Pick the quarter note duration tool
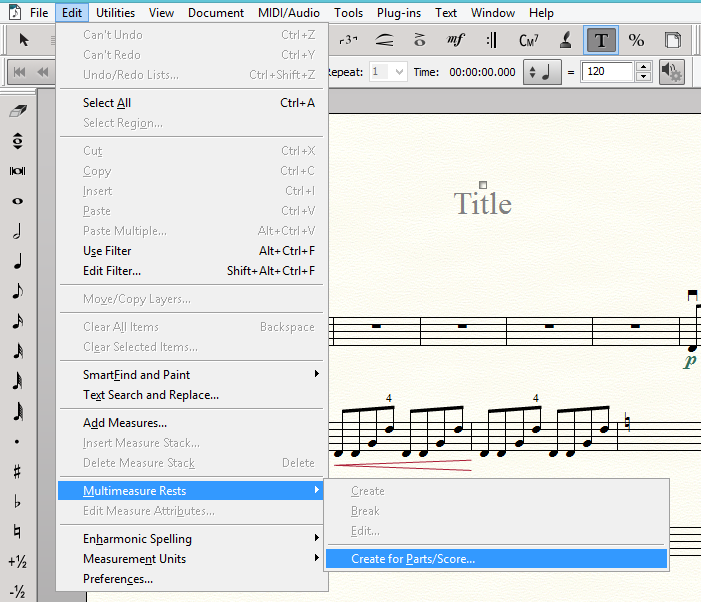Image resolution: width=701 pixels, height=602 pixels. click(17, 262)
